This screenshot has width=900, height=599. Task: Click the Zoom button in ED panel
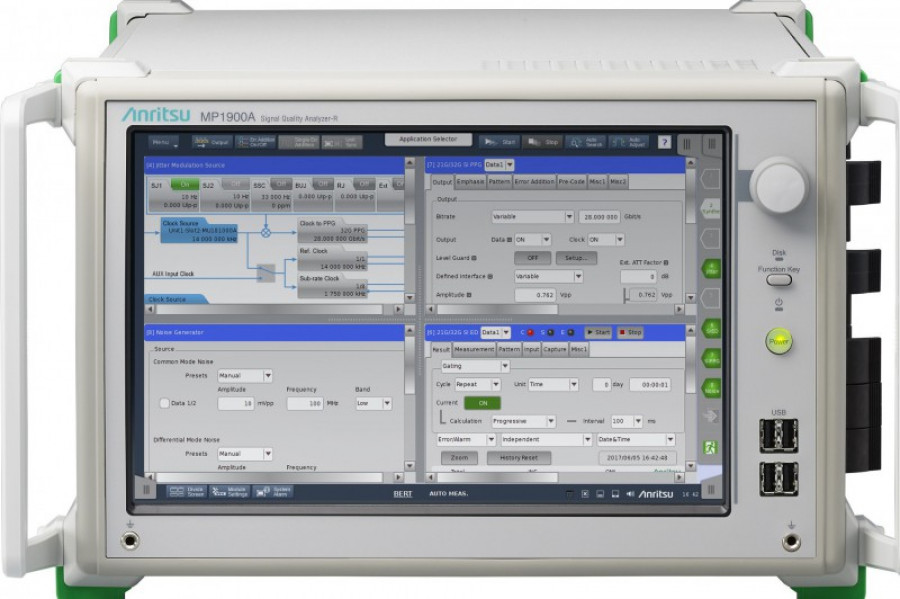pos(459,458)
